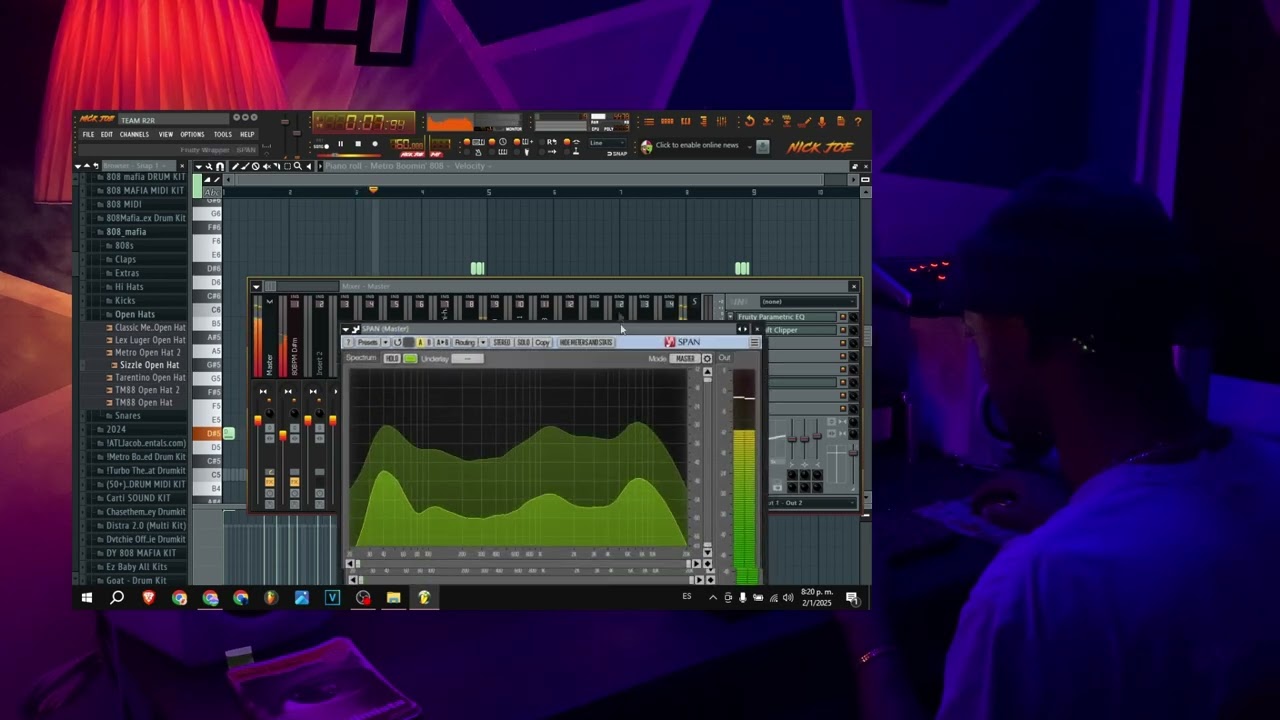Click to enable online news

[697, 145]
